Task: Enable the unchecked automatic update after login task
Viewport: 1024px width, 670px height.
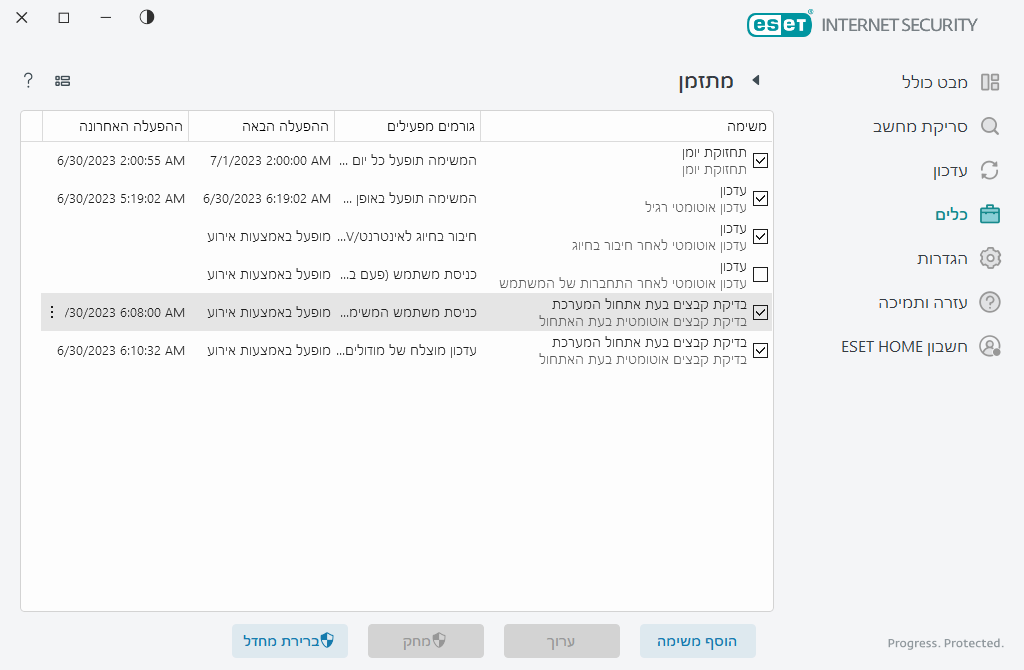Action: point(760,274)
